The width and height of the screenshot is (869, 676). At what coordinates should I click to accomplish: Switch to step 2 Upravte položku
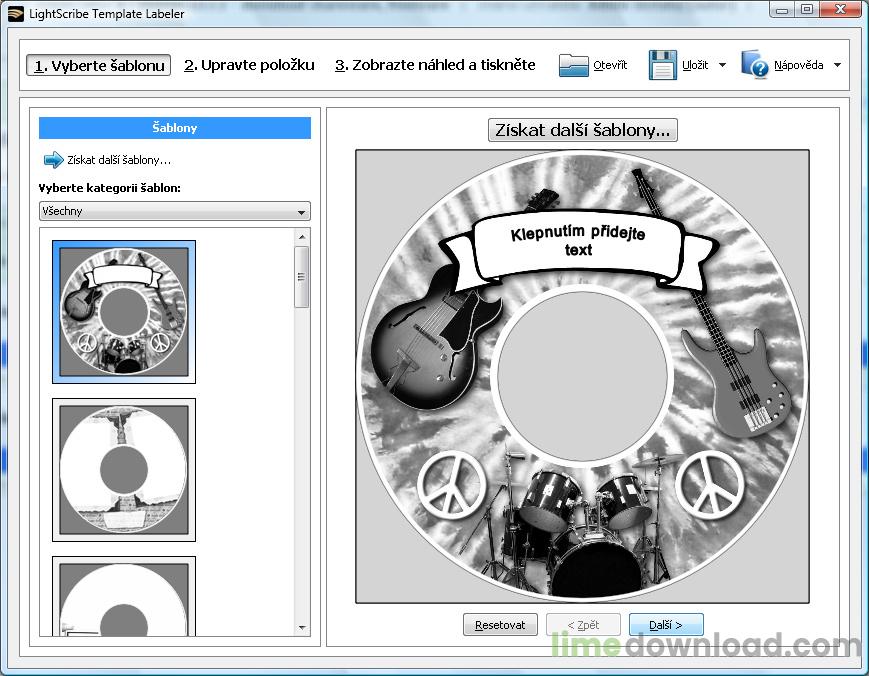coord(249,65)
